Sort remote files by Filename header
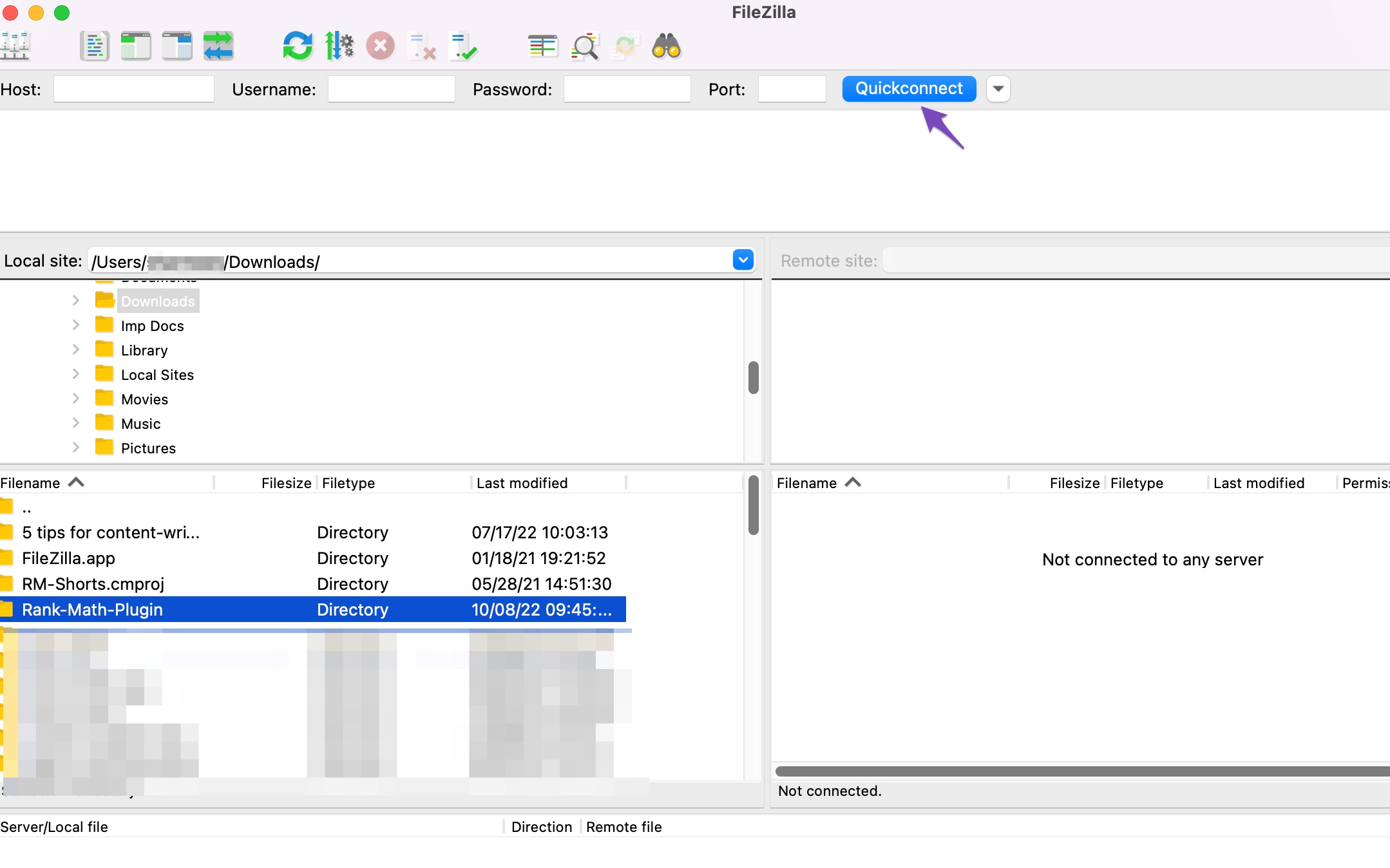Viewport: 1390px width, 868px height. coord(891,483)
